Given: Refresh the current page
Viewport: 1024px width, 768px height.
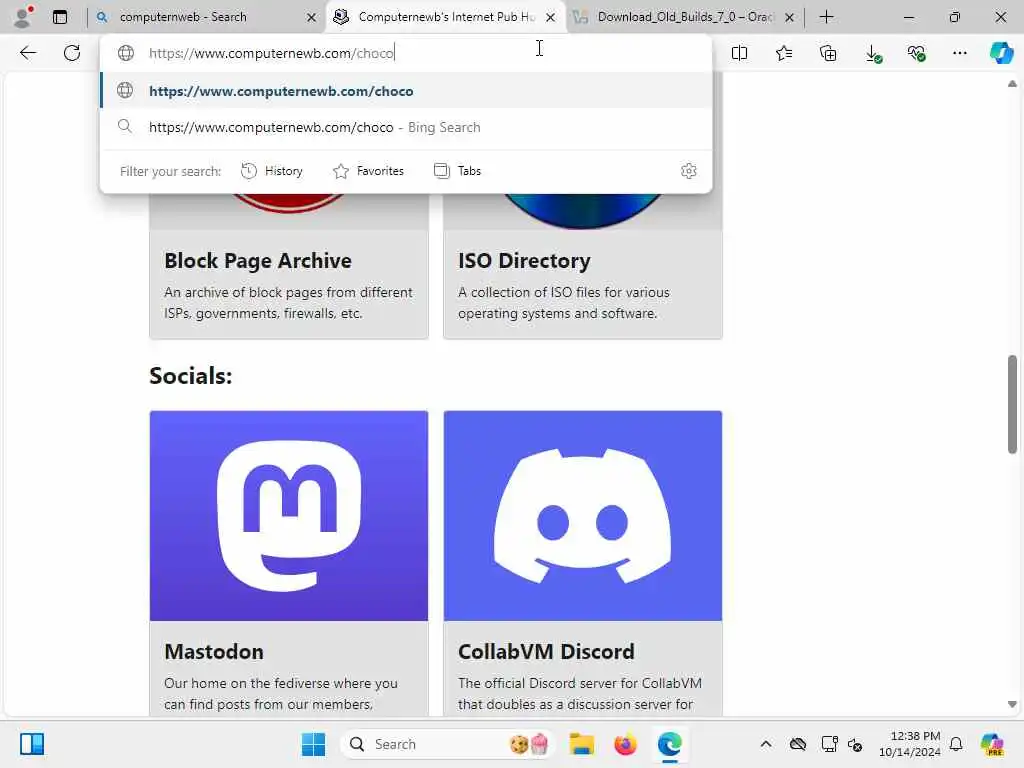Looking at the screenshot, I should tap(72, 53).
